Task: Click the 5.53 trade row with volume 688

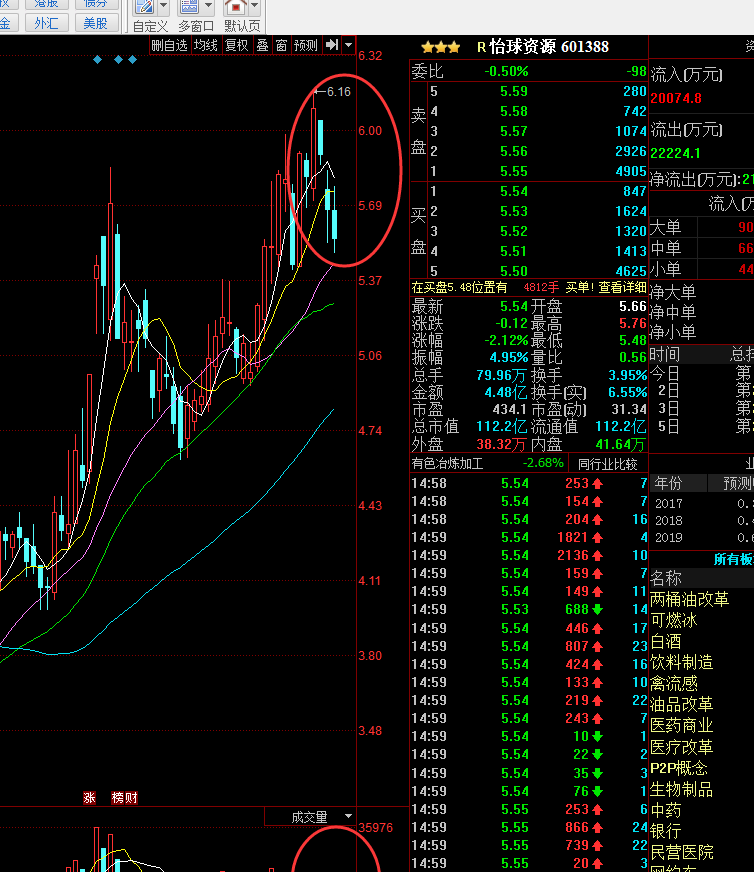Action: point(529,609)
